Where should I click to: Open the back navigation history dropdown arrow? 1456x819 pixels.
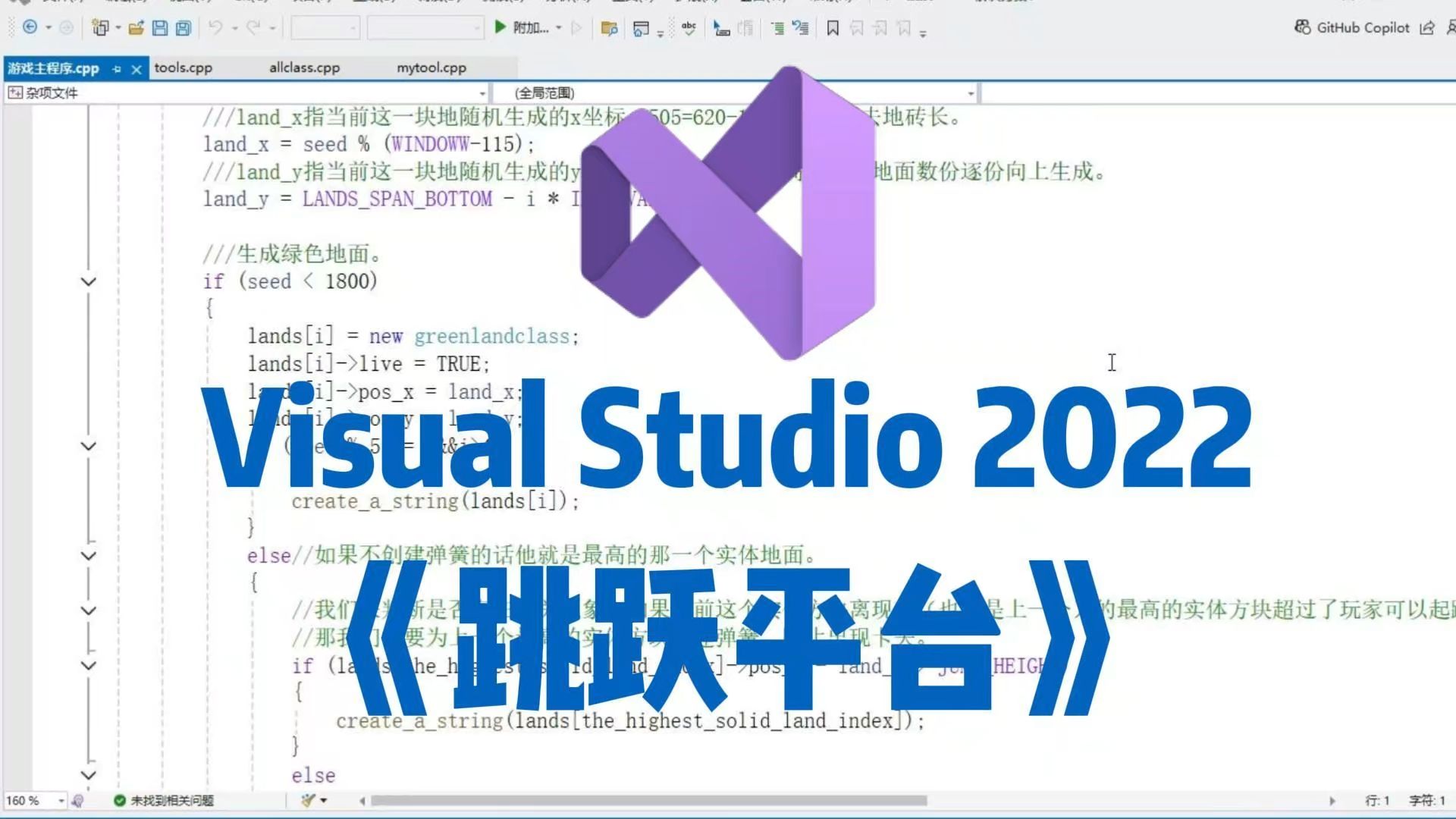point(49,28)
